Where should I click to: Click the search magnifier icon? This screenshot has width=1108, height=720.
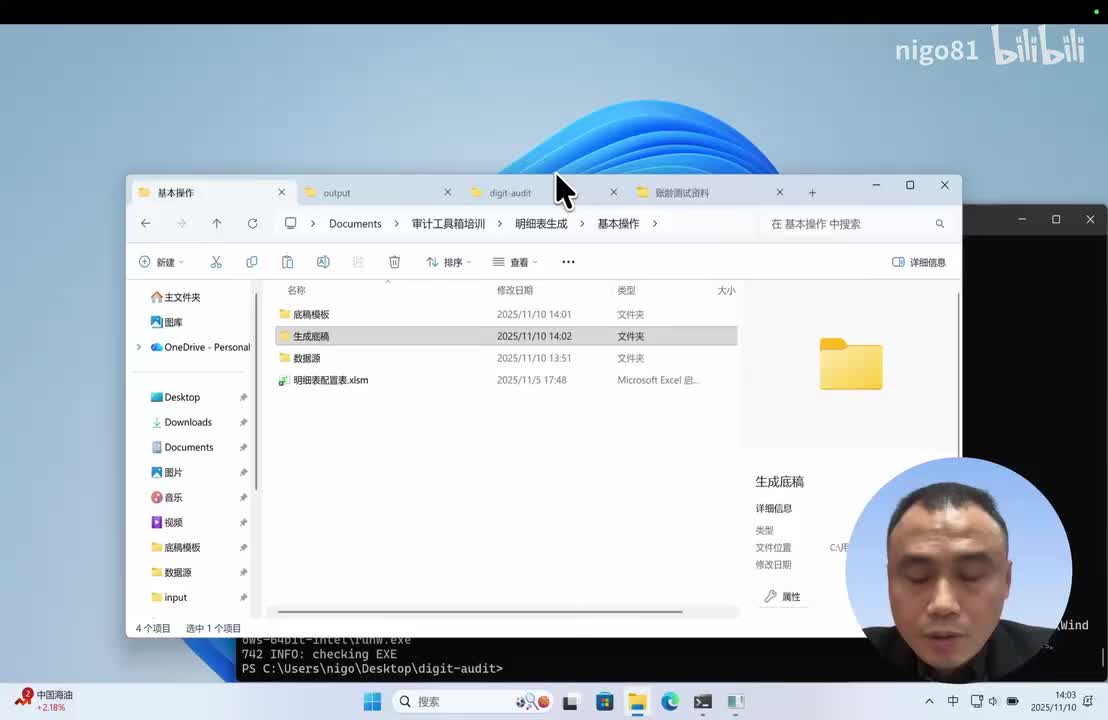(x=940, y=223)
